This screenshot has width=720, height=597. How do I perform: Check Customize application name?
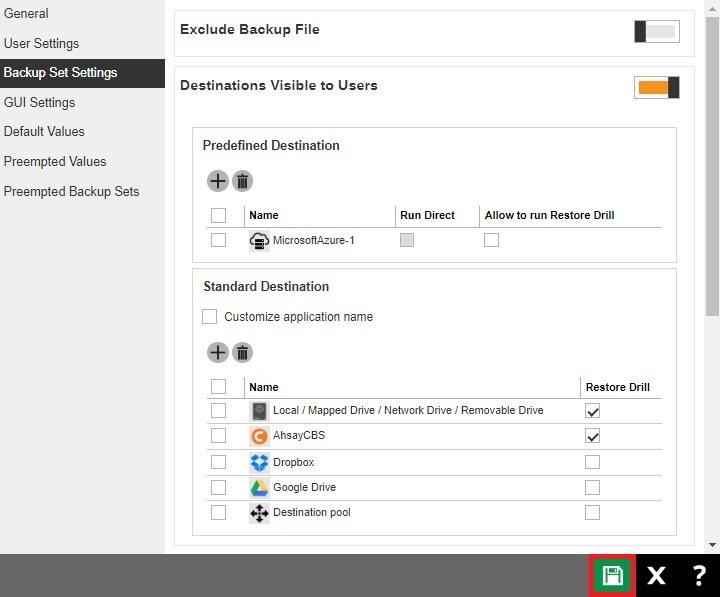[x=209, y=316]
